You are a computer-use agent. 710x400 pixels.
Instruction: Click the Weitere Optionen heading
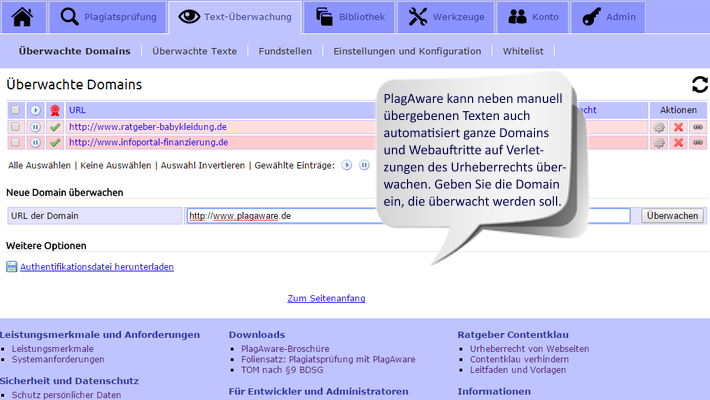[46, 246]
